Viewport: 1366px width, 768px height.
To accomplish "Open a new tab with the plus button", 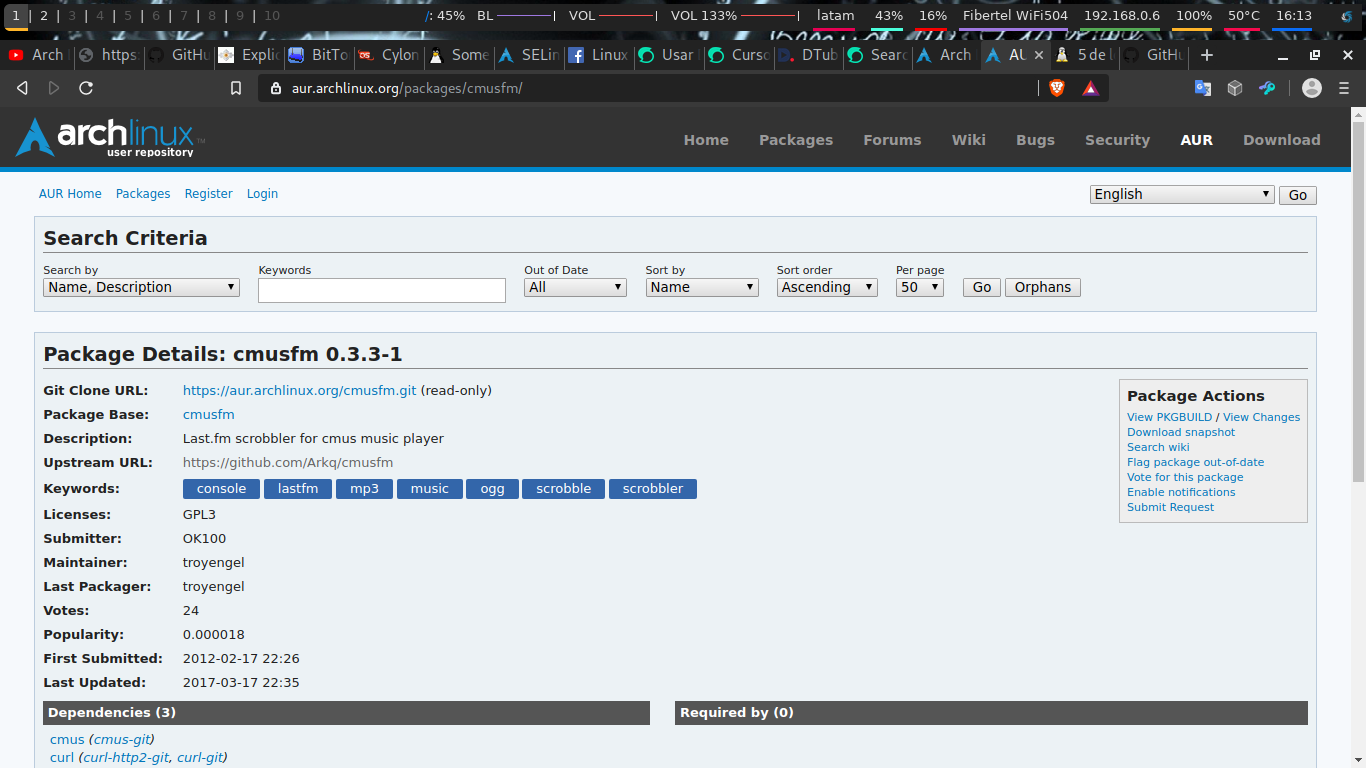I will 1207,55.
